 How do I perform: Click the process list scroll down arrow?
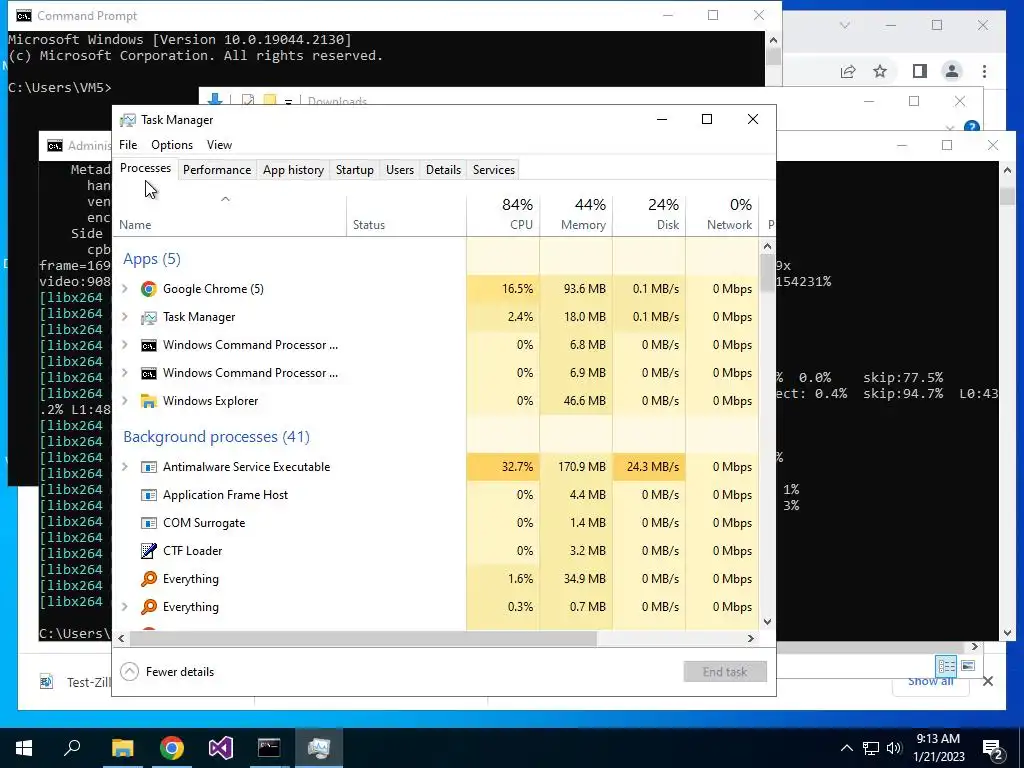click(767, 622)
